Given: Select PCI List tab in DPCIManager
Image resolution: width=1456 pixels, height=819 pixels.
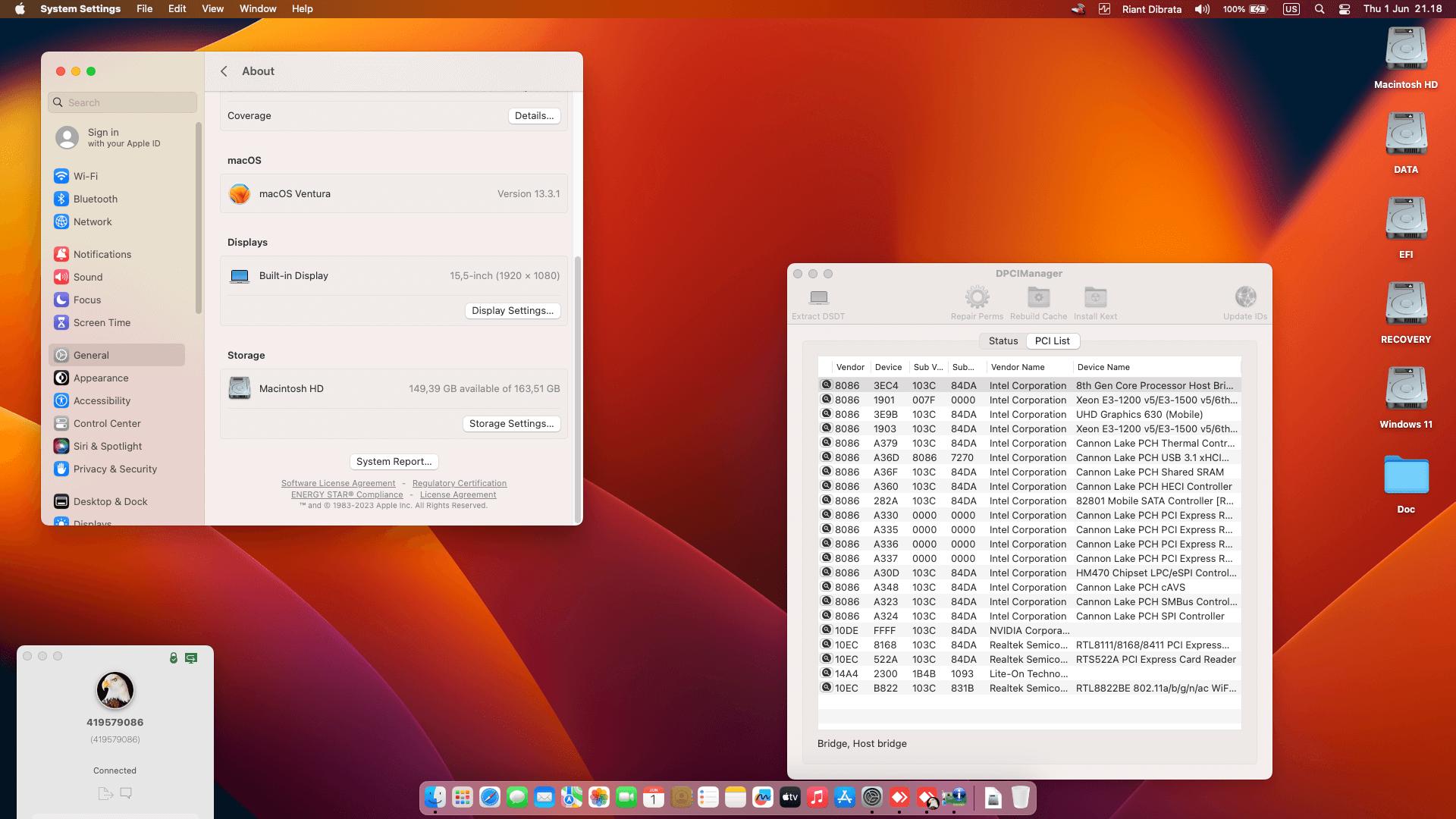Looking at the screenshot, I should pos(1053,341).
